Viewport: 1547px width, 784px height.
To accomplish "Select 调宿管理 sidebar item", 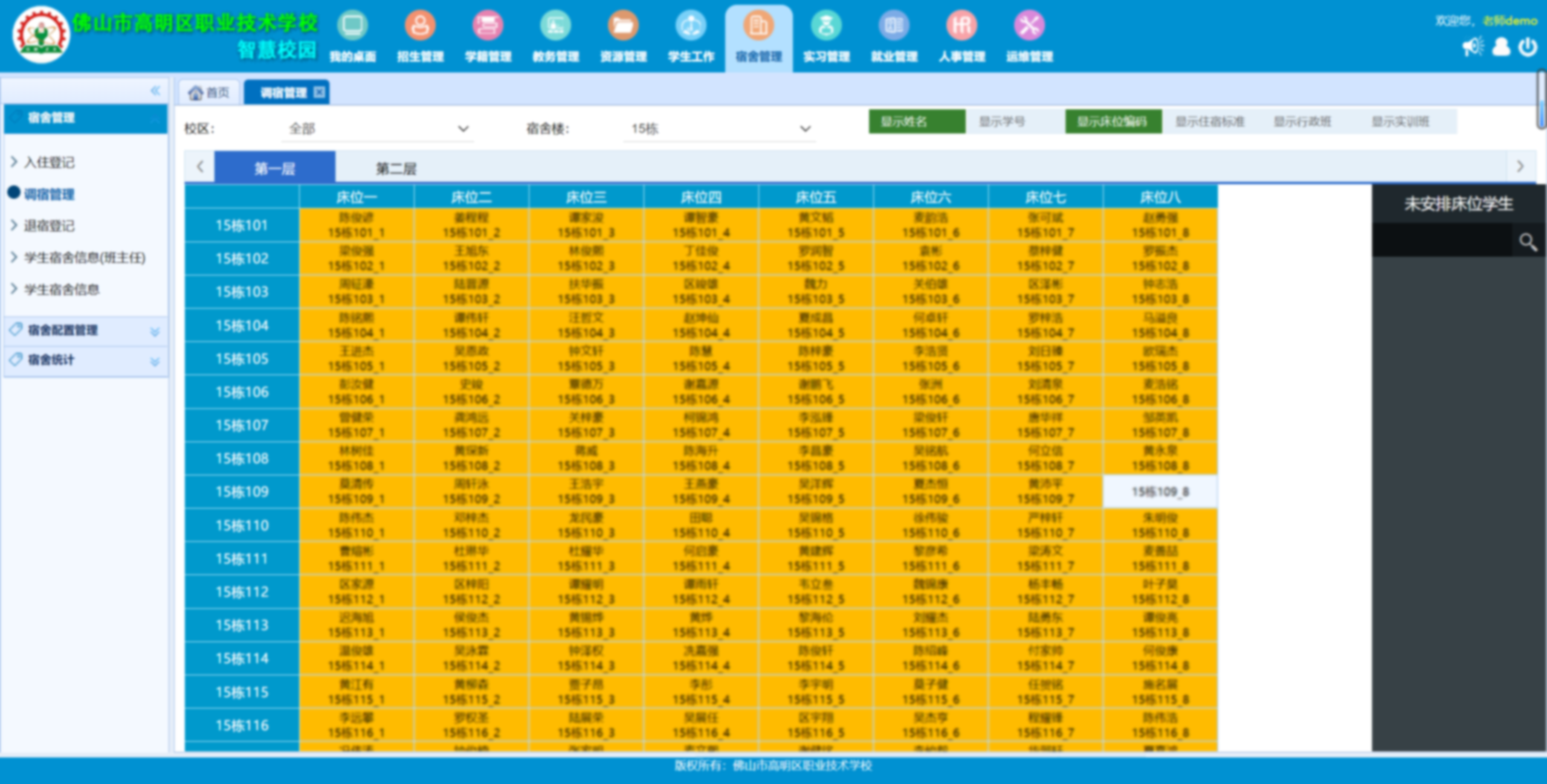I will pos(49,194).
